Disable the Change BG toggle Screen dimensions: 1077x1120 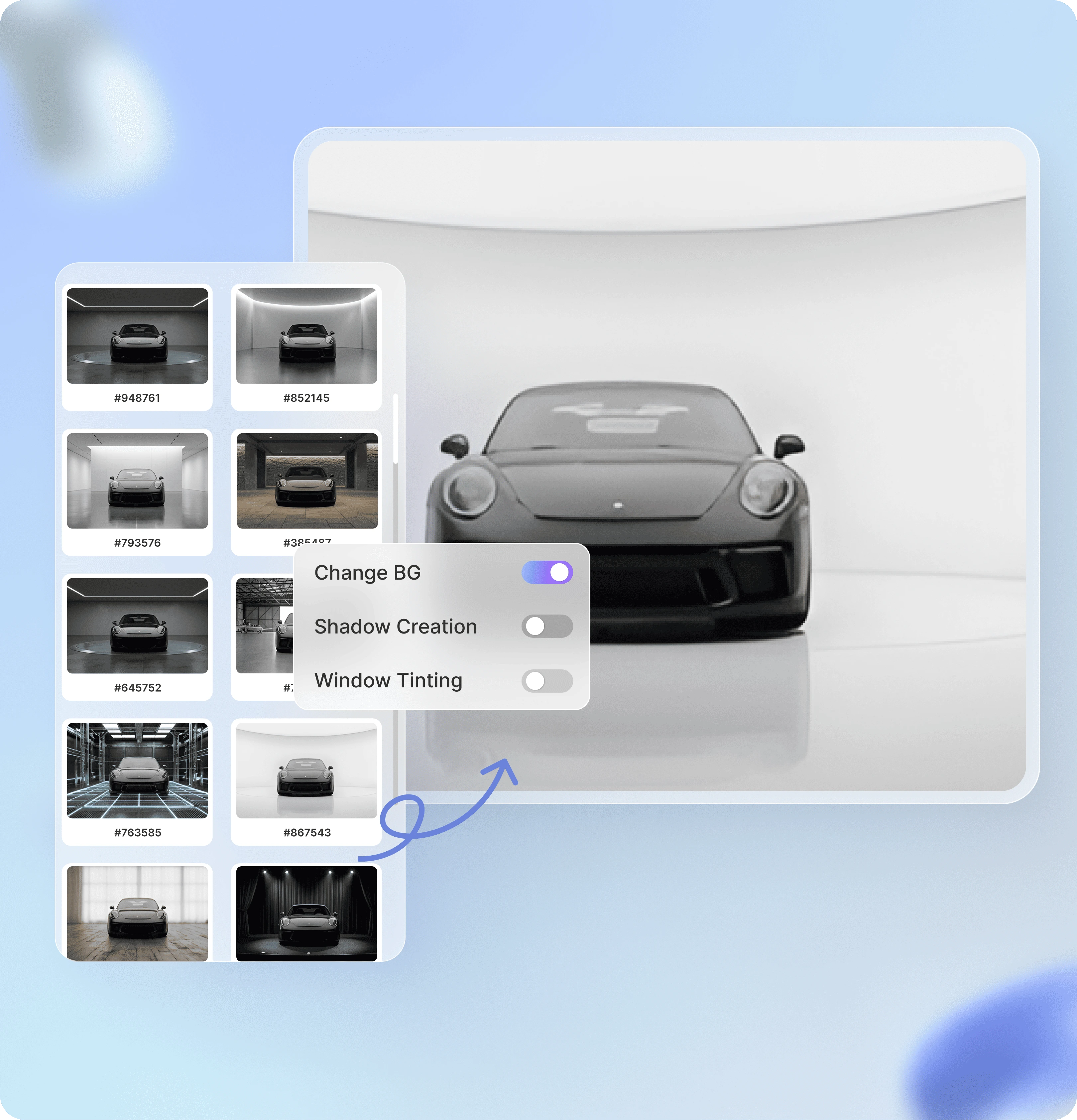point(547,571)
